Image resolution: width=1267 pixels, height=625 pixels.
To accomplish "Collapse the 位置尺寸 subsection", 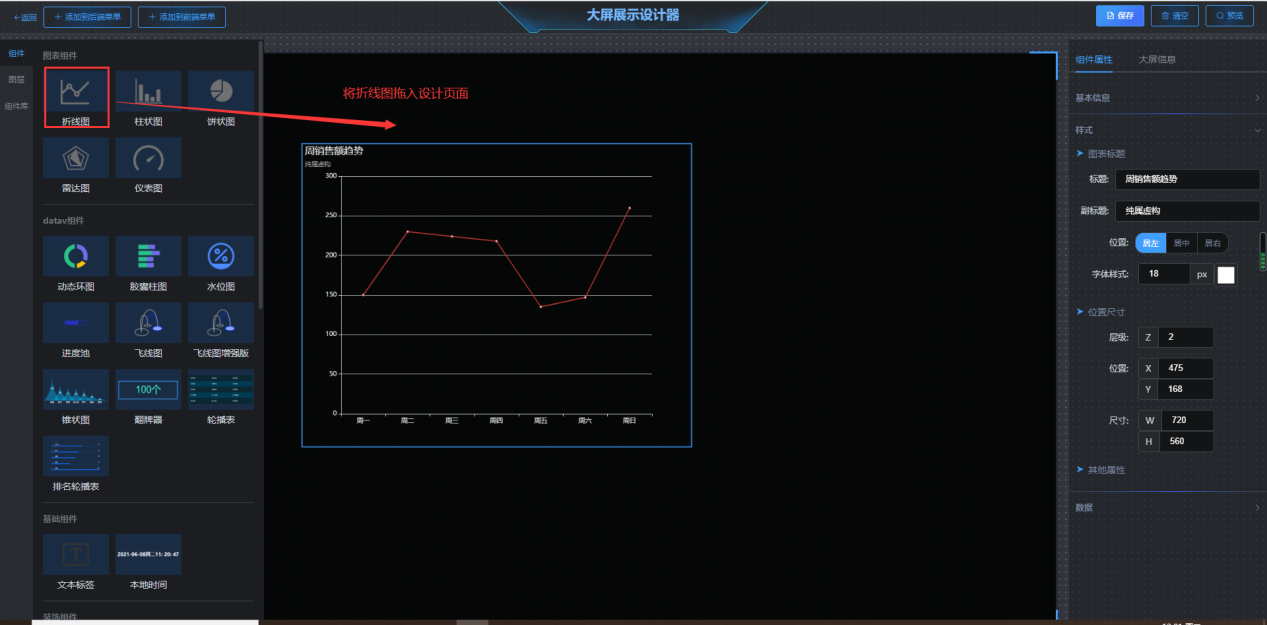I will click(1100, 312).
